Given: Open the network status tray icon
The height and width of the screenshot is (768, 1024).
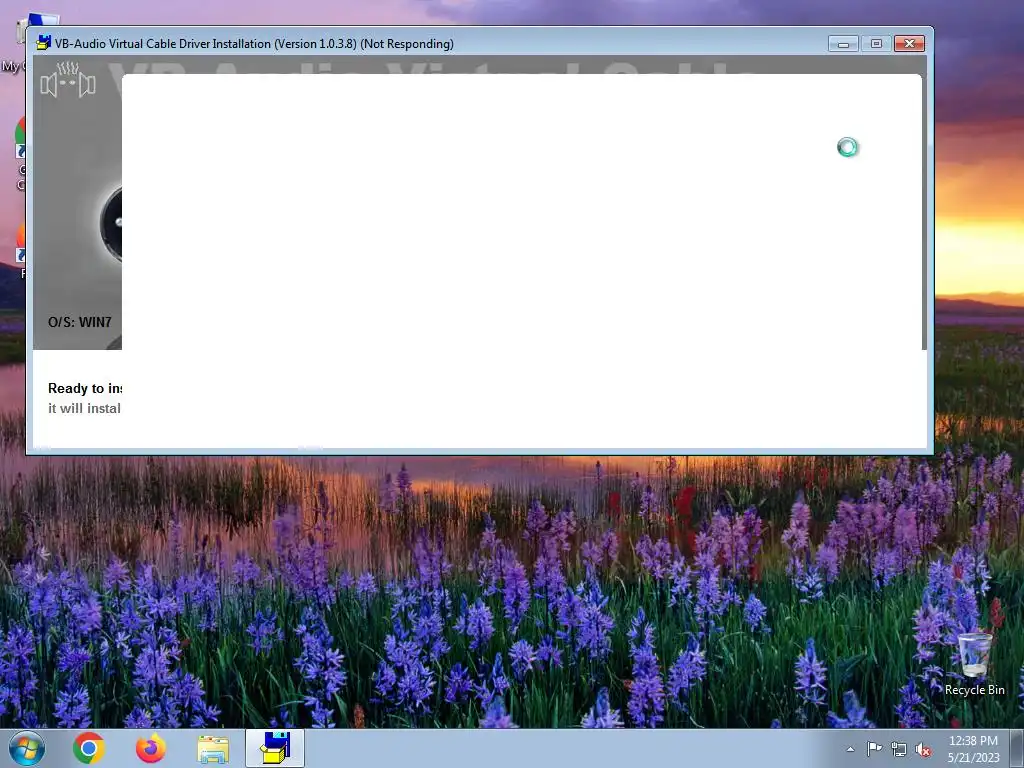Looking at the screenshot, I should point(899,749).
